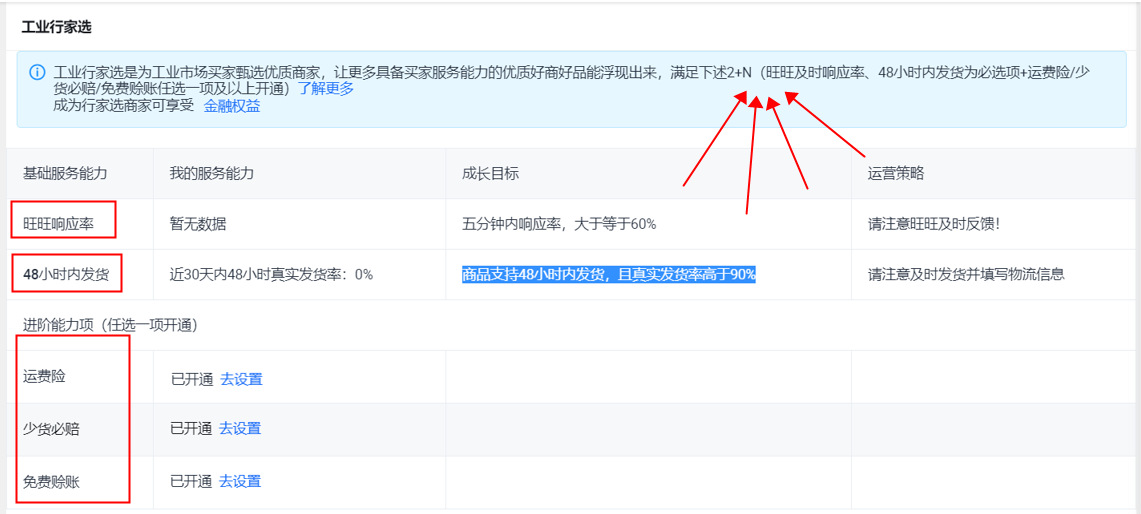Click the 运营策略 column header
The width and height of the screenshot is (1141, 514).
(x=896, y=173)
